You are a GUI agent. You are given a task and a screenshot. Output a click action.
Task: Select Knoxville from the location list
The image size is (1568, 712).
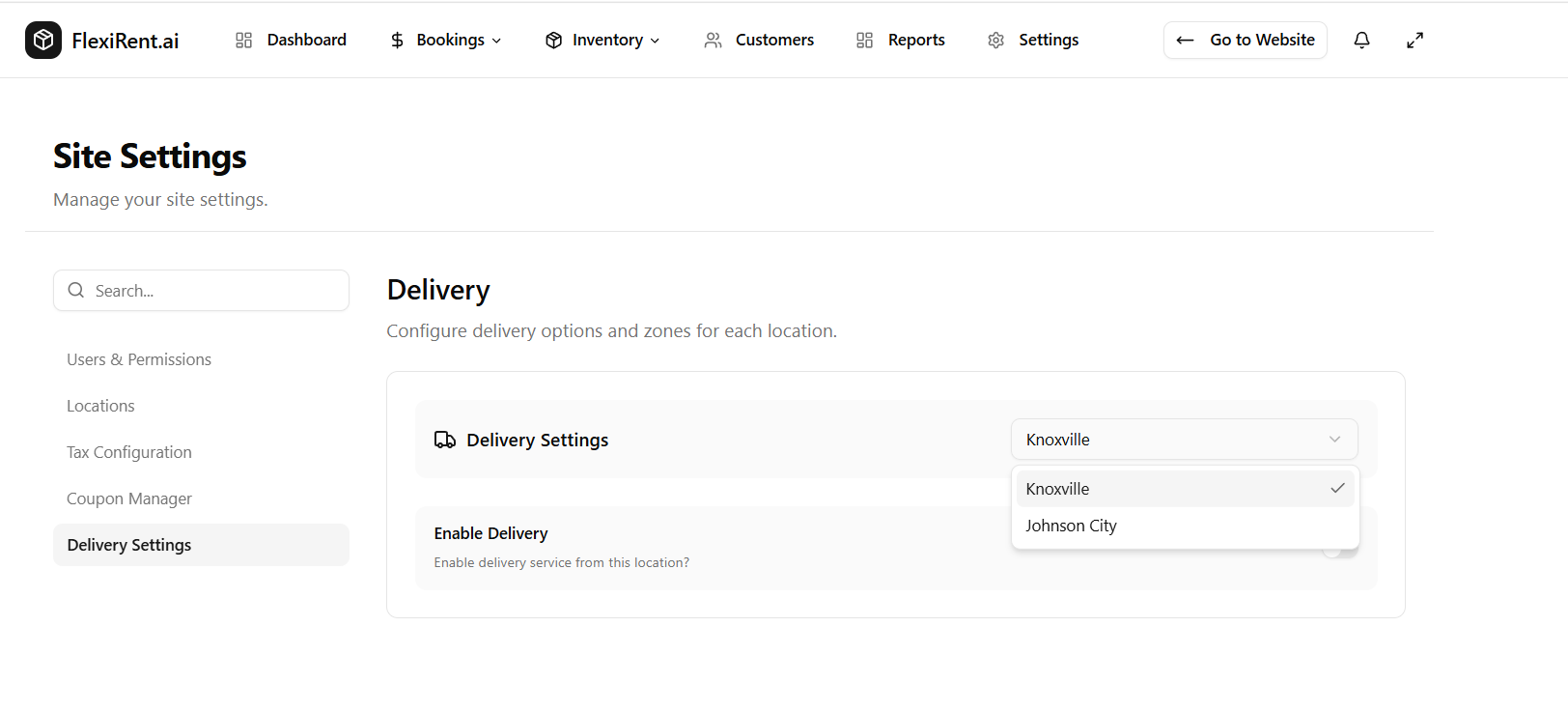click(1186, 489)
